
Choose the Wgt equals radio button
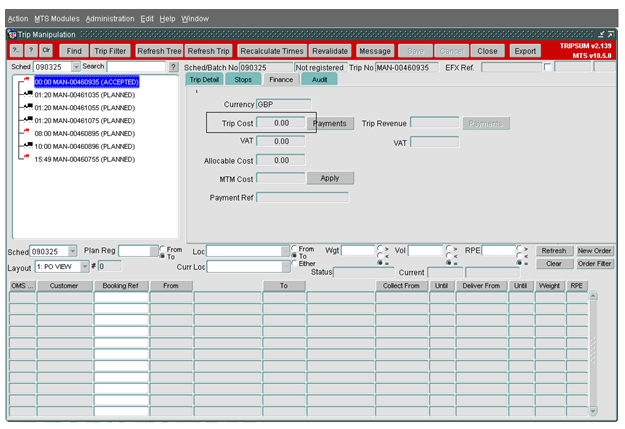[x=380, y=263]
